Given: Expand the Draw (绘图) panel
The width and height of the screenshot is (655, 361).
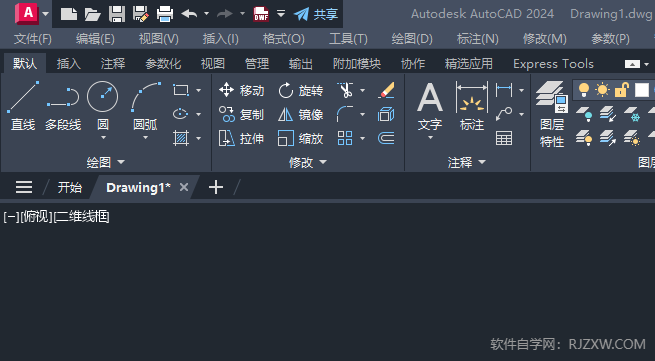Looking at the screenshot, I should [106, 162].
